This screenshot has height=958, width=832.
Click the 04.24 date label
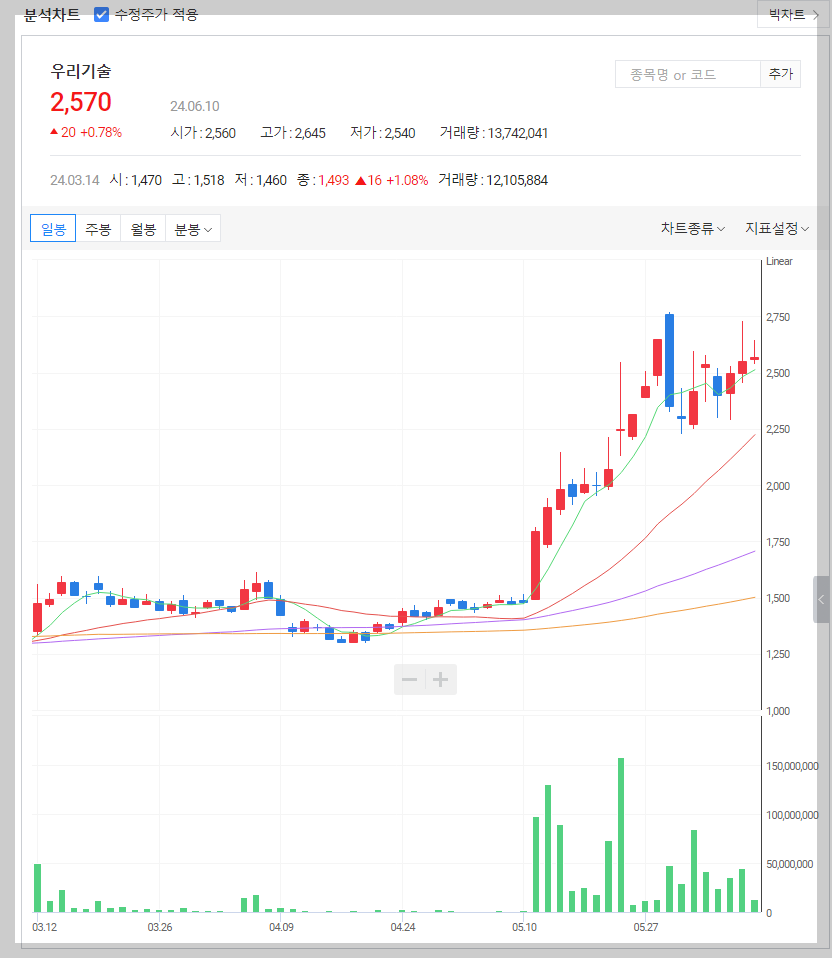pos(403,927)
